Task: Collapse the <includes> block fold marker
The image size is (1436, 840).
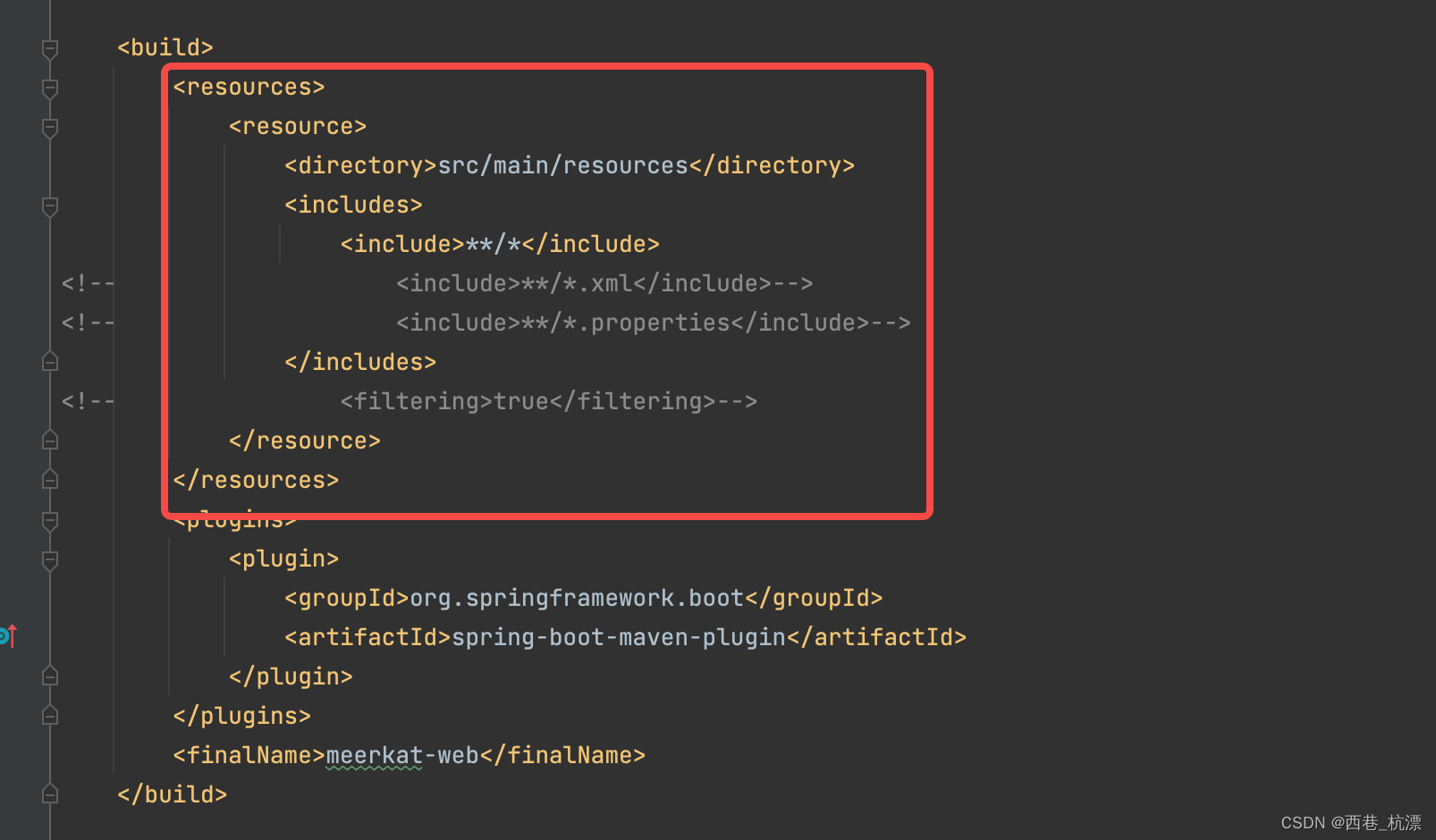Action: click(x=50, y=206)
